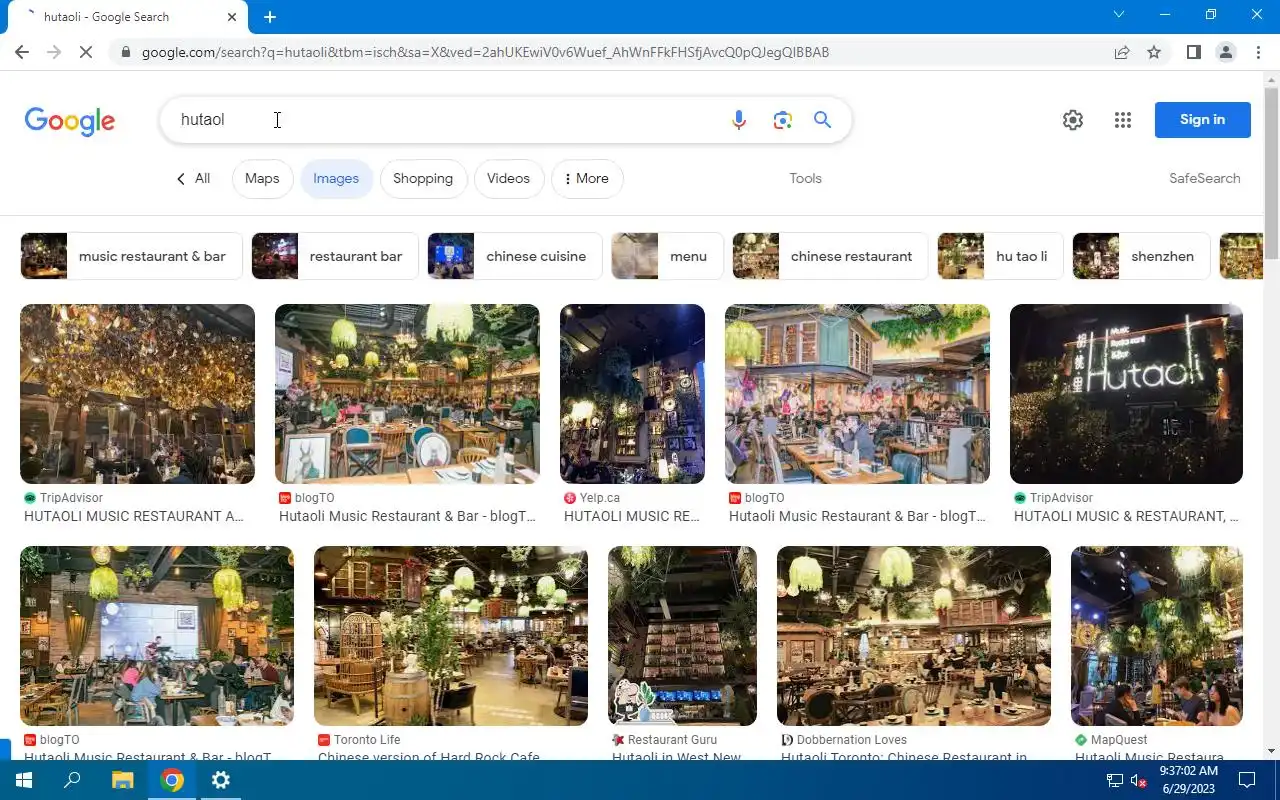Open File Explorer from taskbar
Viewport: 1280px width, 800px height.
click(x=122, y=780)
